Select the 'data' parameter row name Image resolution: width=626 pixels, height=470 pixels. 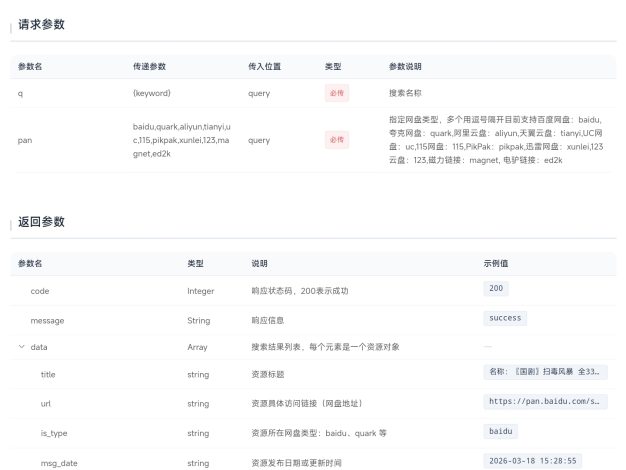[39, 347]
